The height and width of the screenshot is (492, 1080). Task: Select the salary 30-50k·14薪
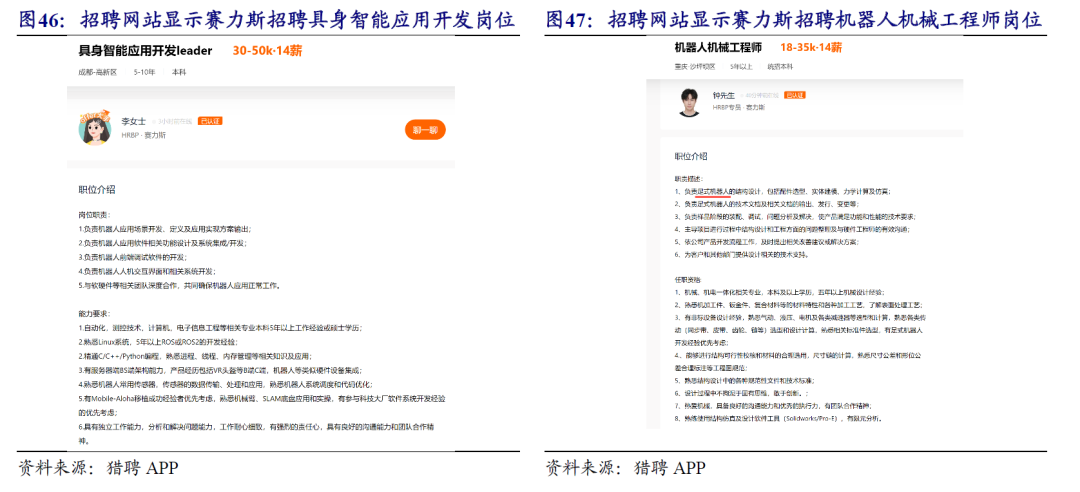tap(267, 50)
